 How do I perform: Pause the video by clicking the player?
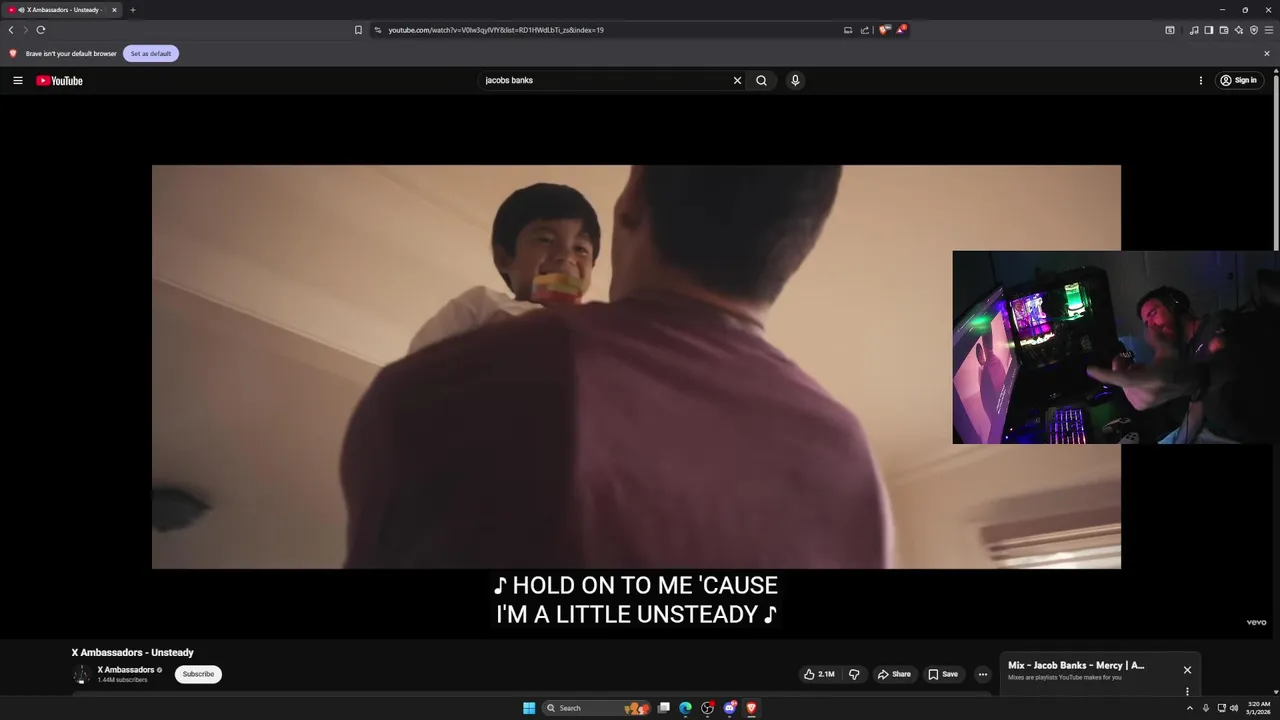click(x=636, y=367)
